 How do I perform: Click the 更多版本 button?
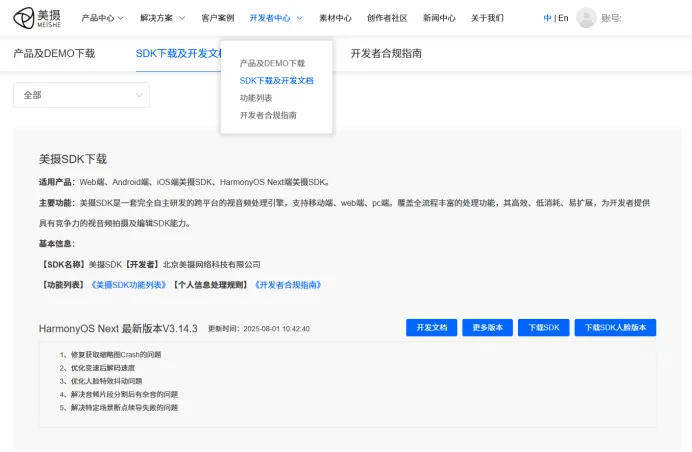[x=488, y=328]
